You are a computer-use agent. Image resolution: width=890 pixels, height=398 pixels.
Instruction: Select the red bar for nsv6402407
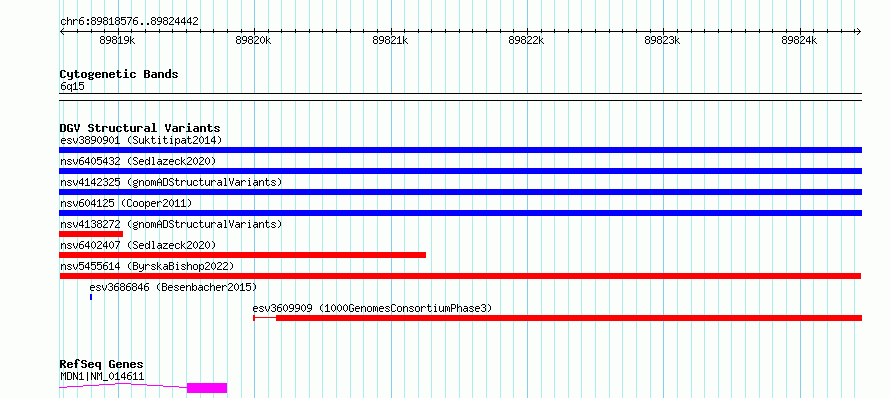tap(242, 255)
